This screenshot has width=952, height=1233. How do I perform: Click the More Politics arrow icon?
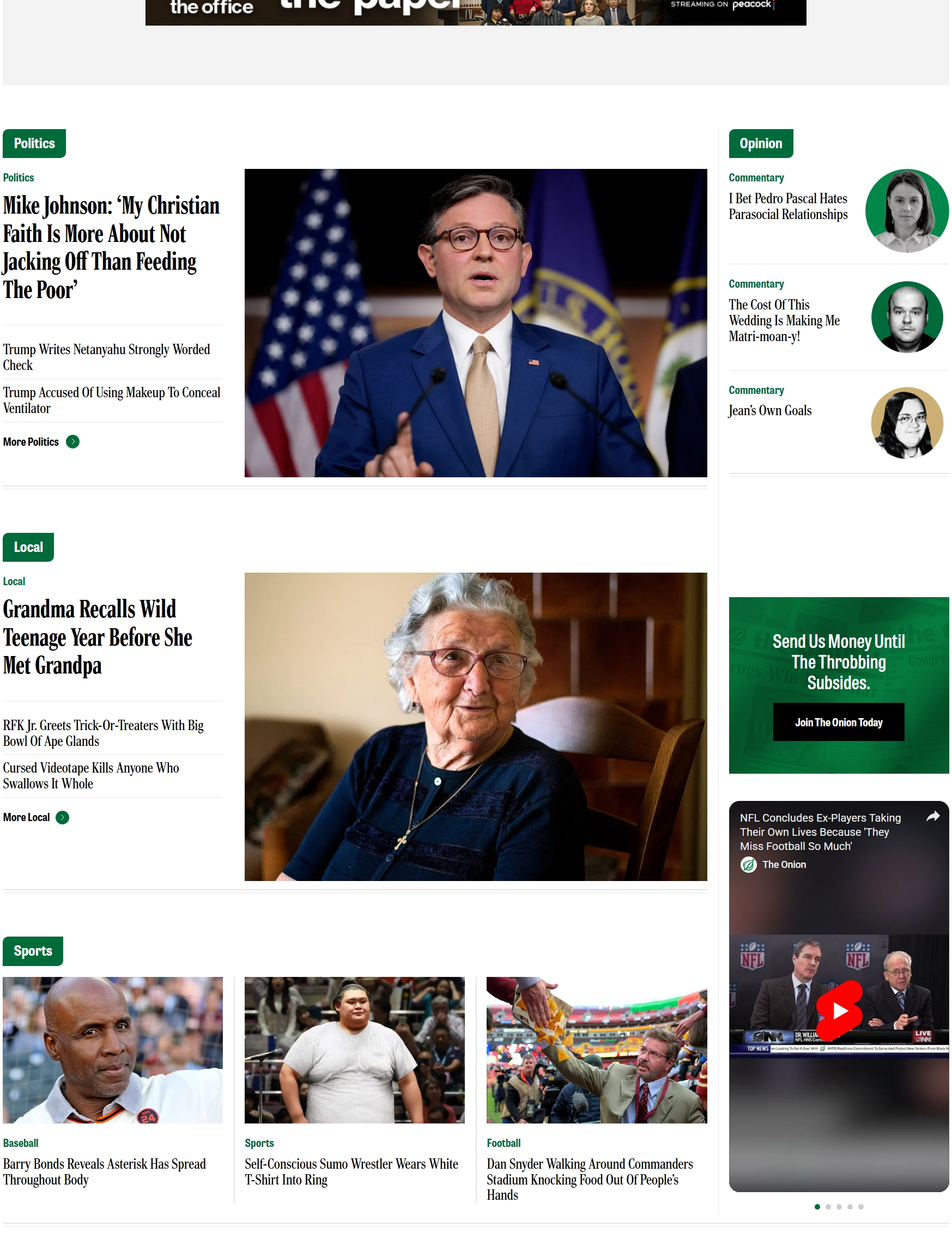pyautogui.click(x=73, y=441)
